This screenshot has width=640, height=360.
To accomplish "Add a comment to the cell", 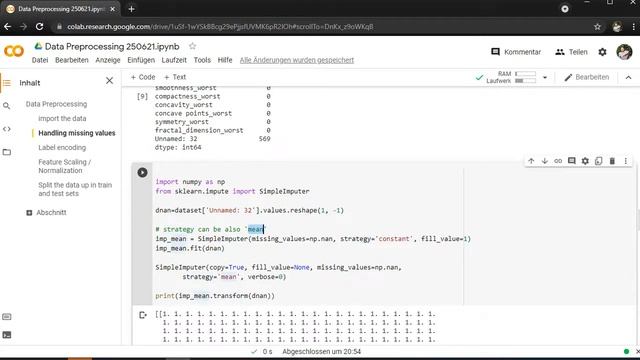I will click(571, 161).
